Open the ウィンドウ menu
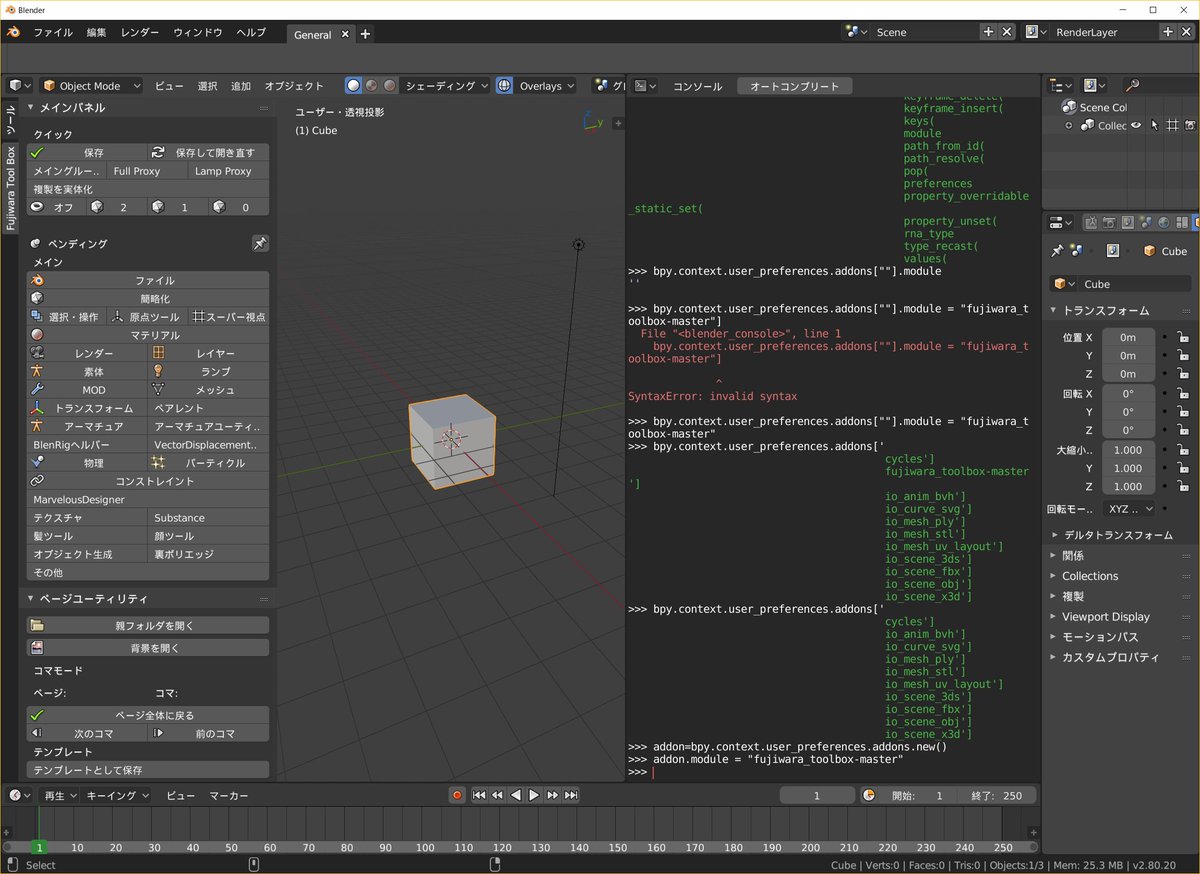This screenshot has height=874, width=1200. click(x=198, y=33)
